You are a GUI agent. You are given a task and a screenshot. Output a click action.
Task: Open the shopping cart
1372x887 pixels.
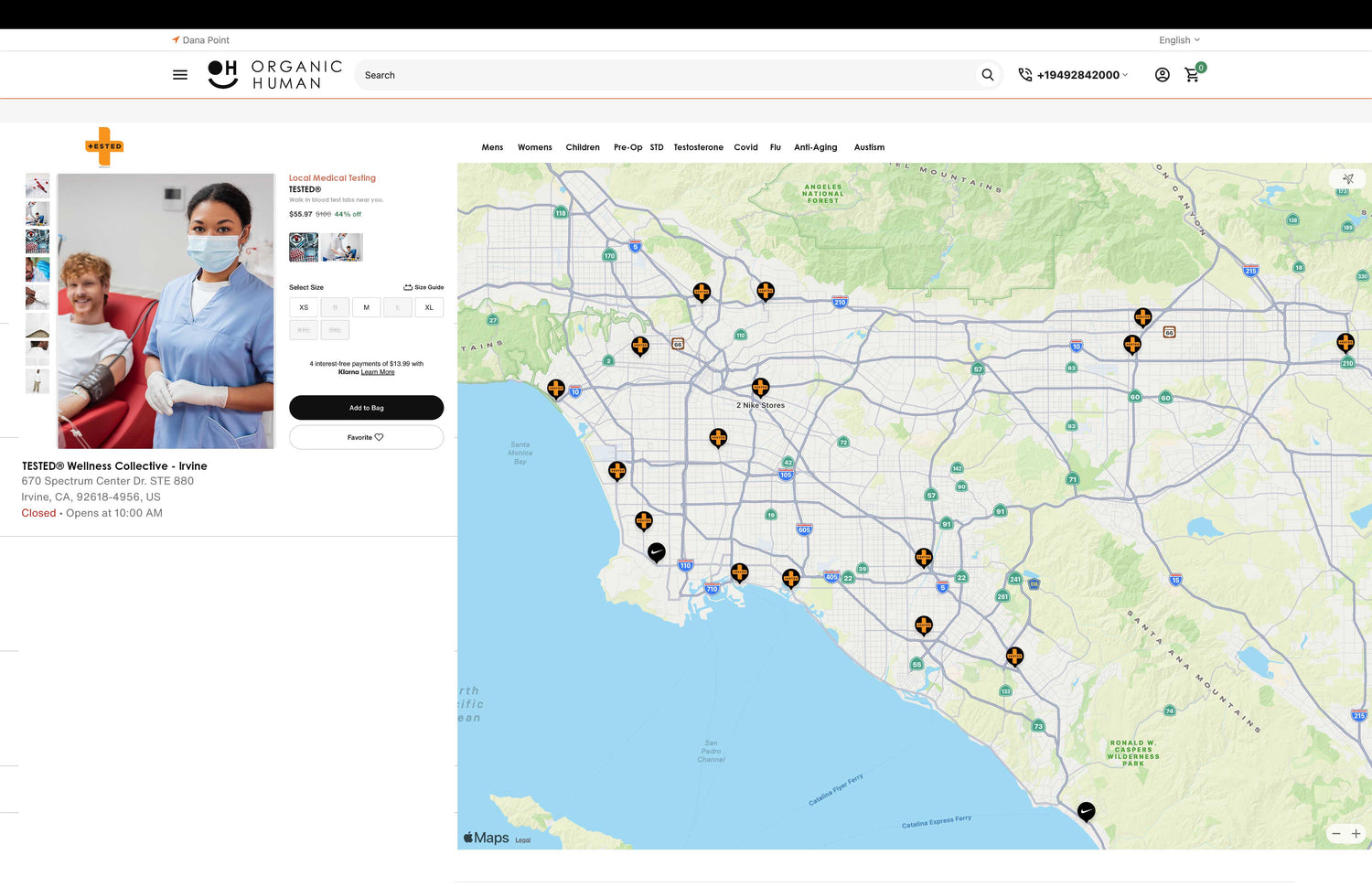(x=1192, y=75)
